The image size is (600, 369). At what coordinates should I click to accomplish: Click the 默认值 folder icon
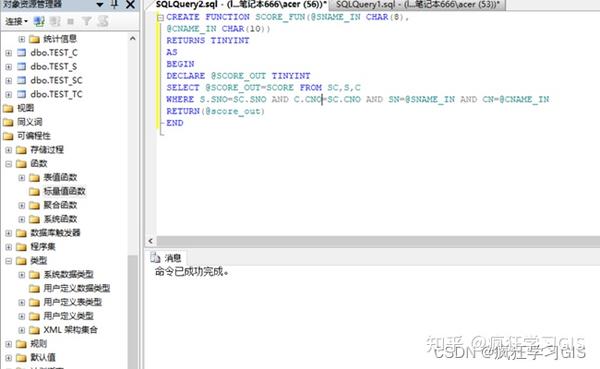pyautogui.click(x=21, y=358)
